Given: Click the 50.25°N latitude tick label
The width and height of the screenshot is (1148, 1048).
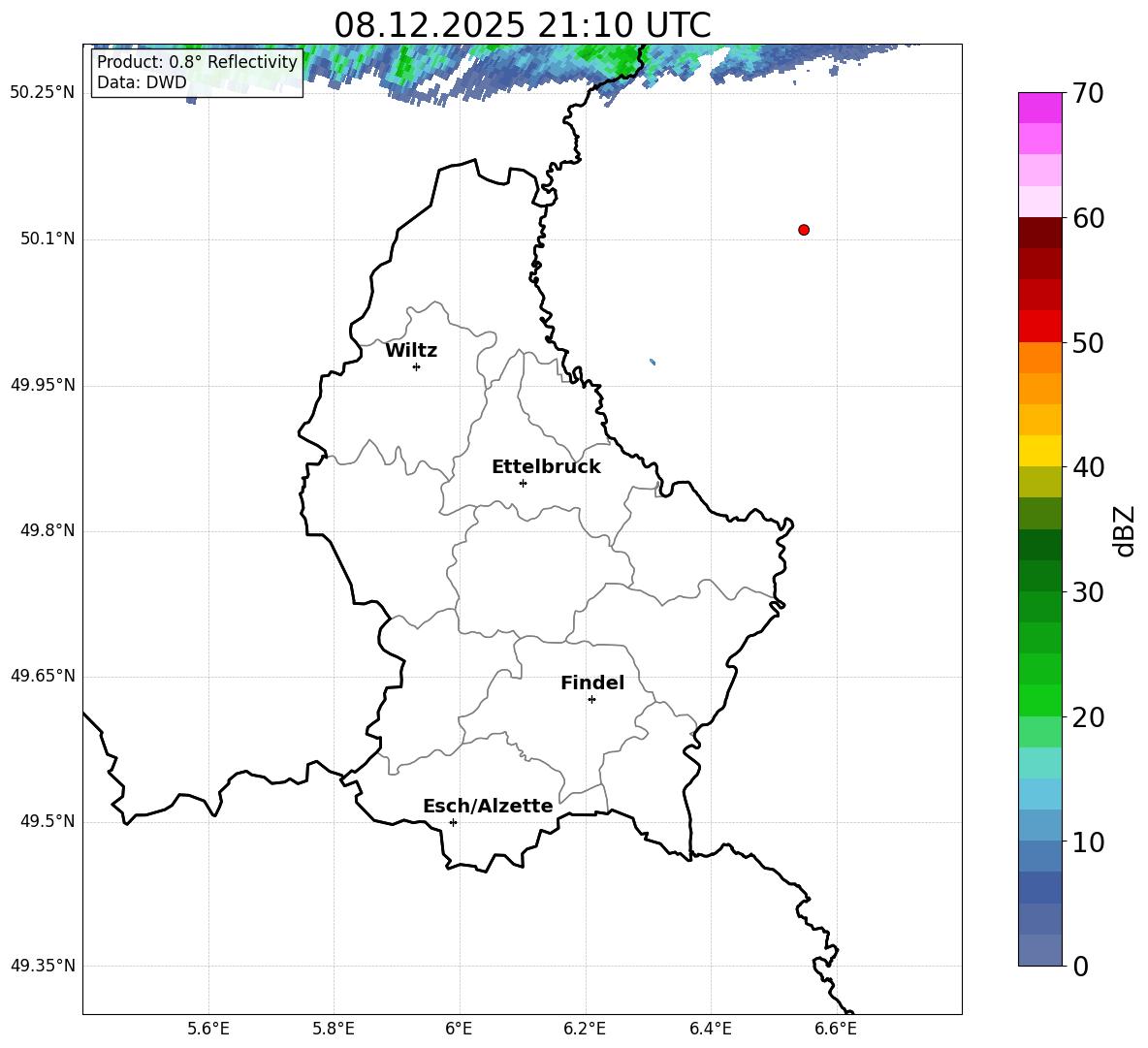Looking at the screenshot, I should pyautogui.click(x=43, y=93).
